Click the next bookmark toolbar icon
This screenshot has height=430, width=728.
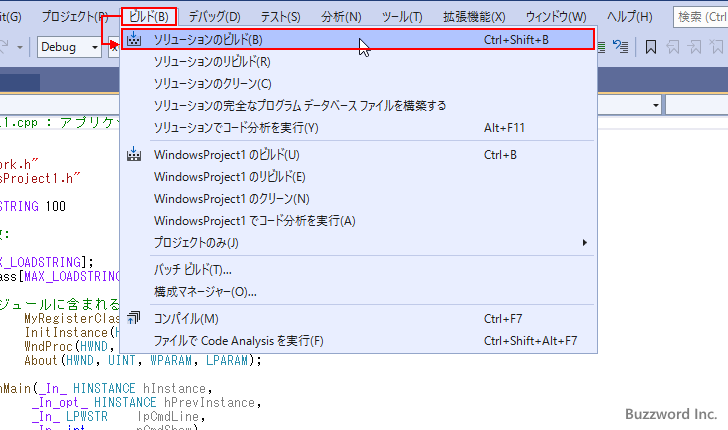694,47
